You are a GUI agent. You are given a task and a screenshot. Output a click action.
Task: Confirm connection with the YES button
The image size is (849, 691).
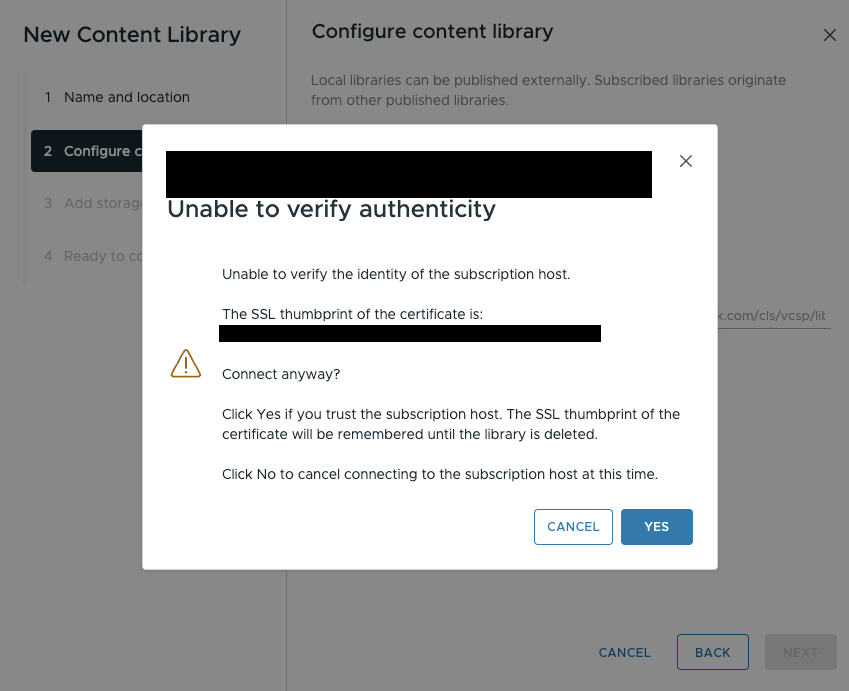pyautogui.click(x=656, y=526)
